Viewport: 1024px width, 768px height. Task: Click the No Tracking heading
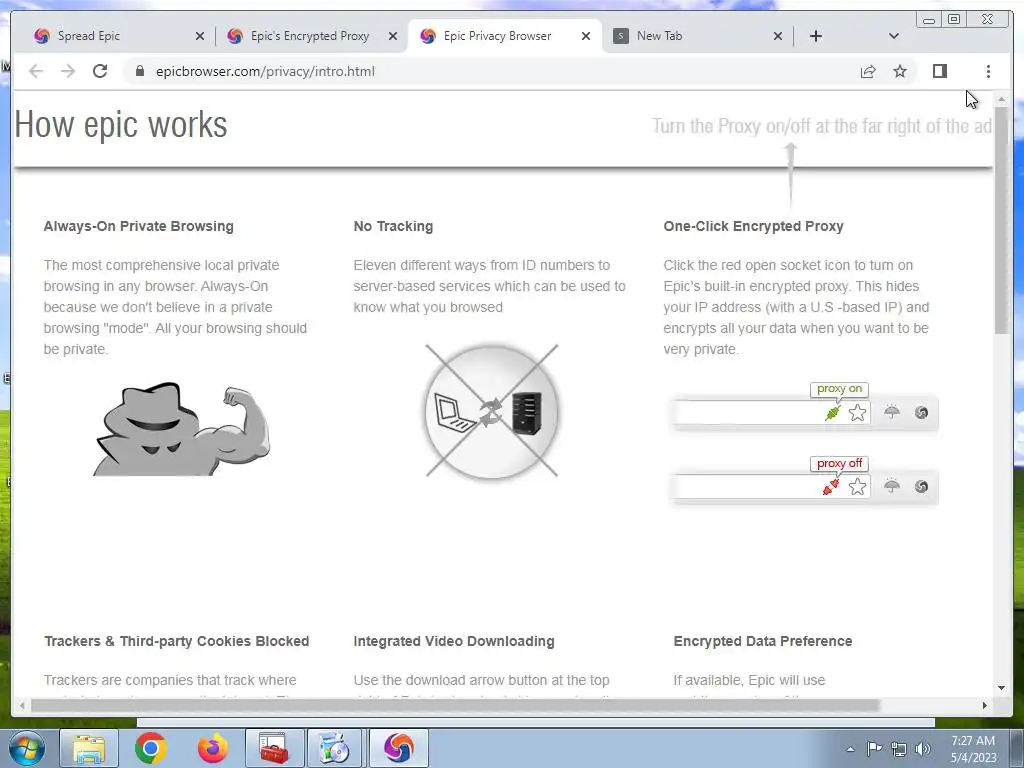pos(393,226)
